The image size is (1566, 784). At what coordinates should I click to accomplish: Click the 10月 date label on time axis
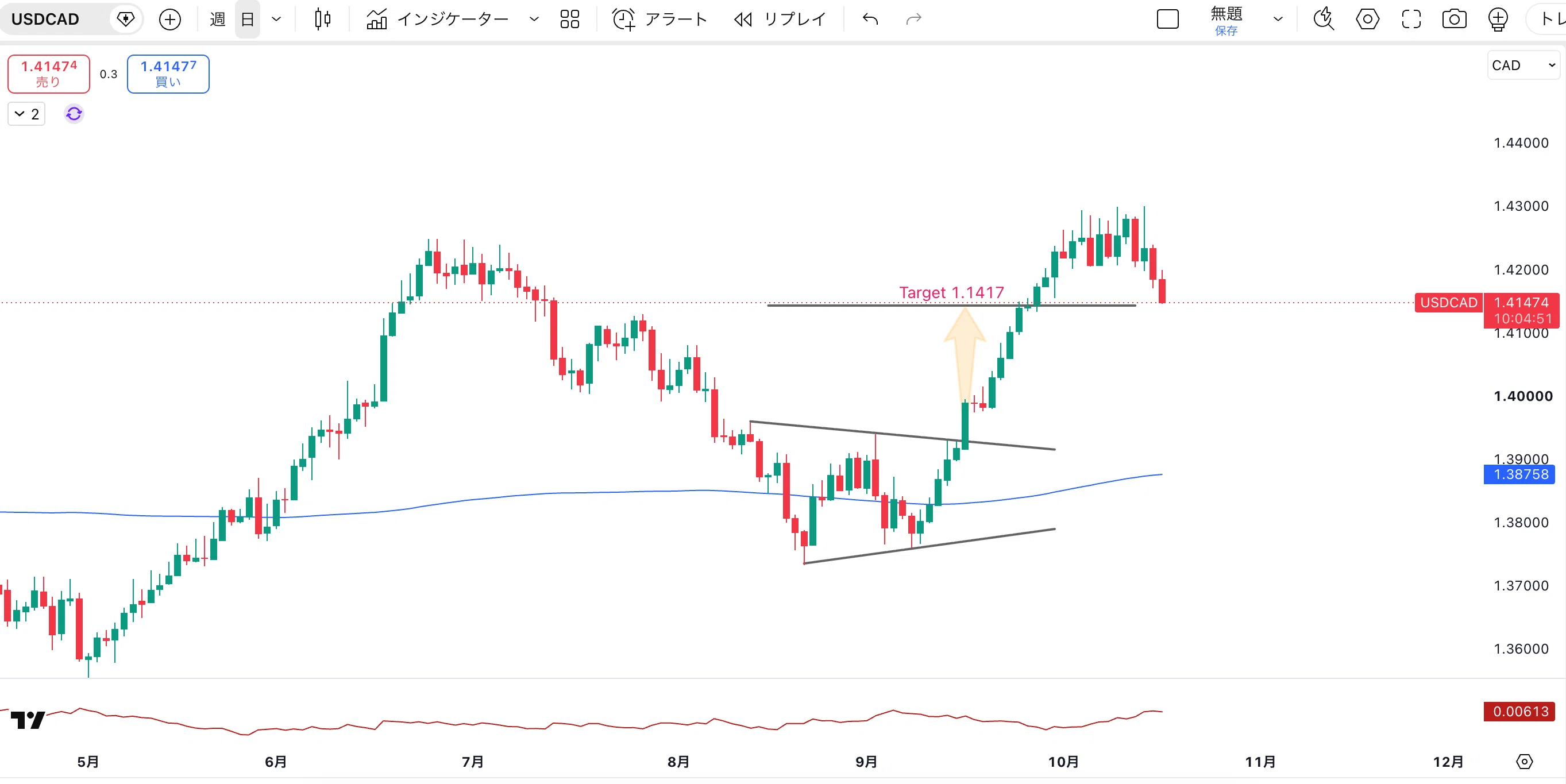point(1063,762)
